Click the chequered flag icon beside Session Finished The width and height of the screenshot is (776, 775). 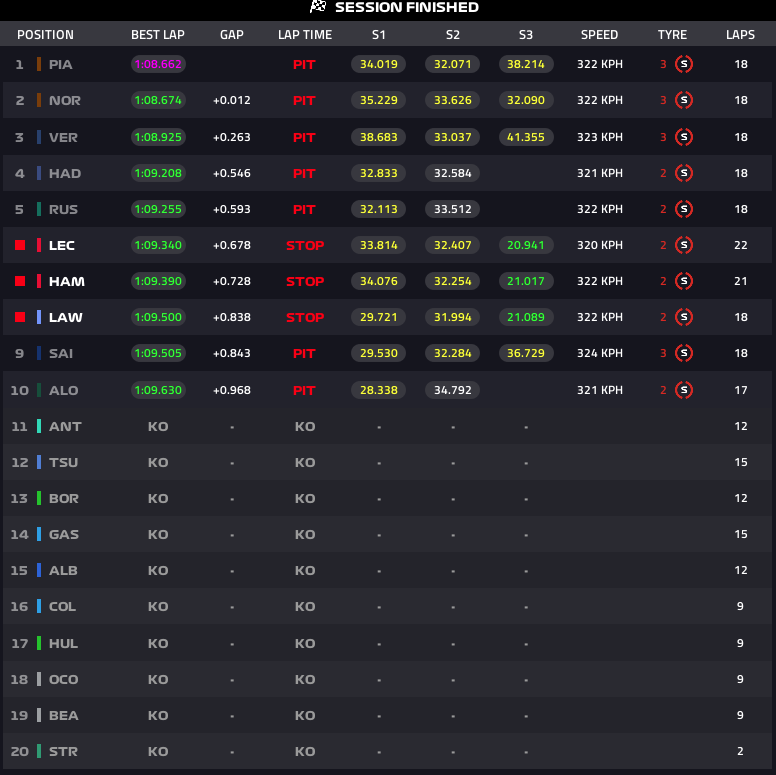(x=318, y=6)
